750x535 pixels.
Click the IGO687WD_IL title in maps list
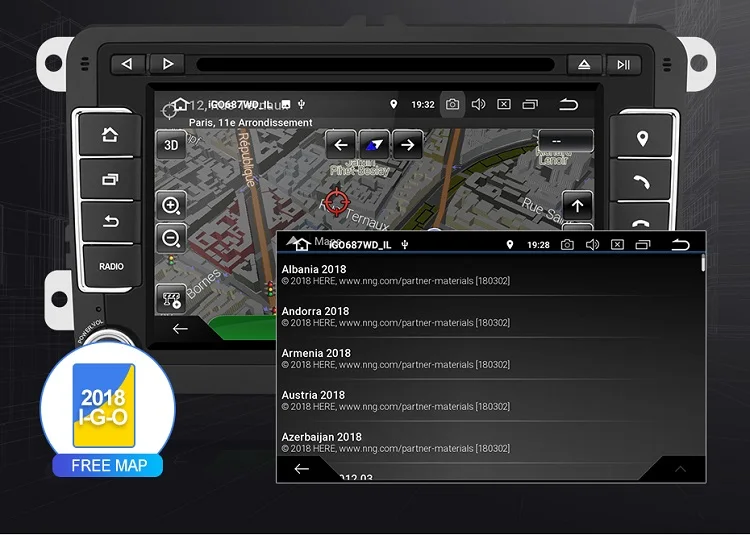[360, 245]
